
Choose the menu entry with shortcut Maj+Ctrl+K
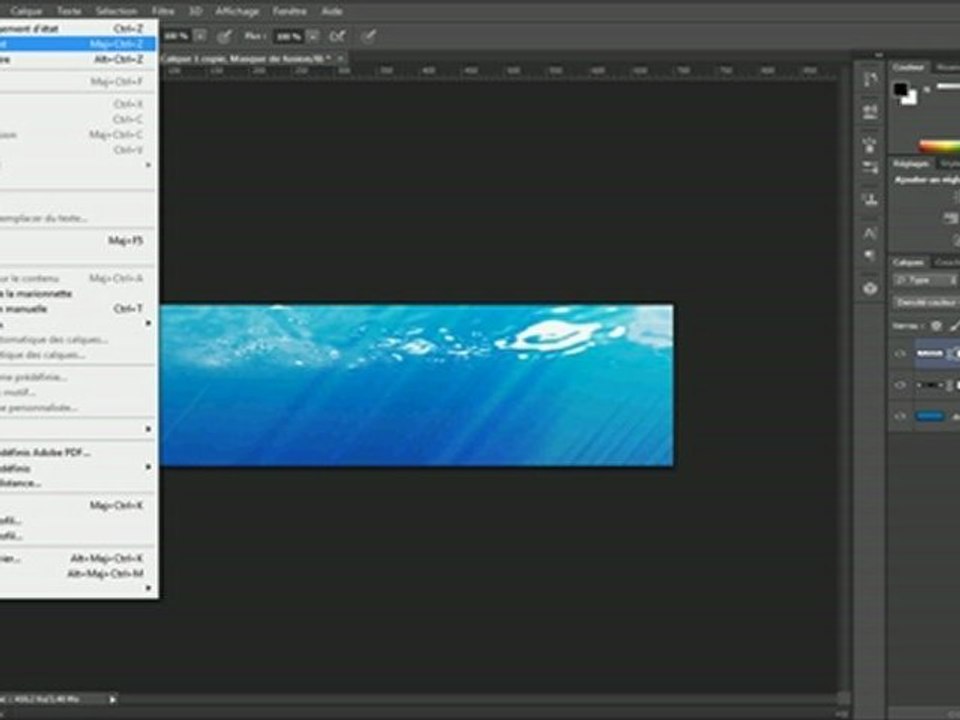pos(77,505)
